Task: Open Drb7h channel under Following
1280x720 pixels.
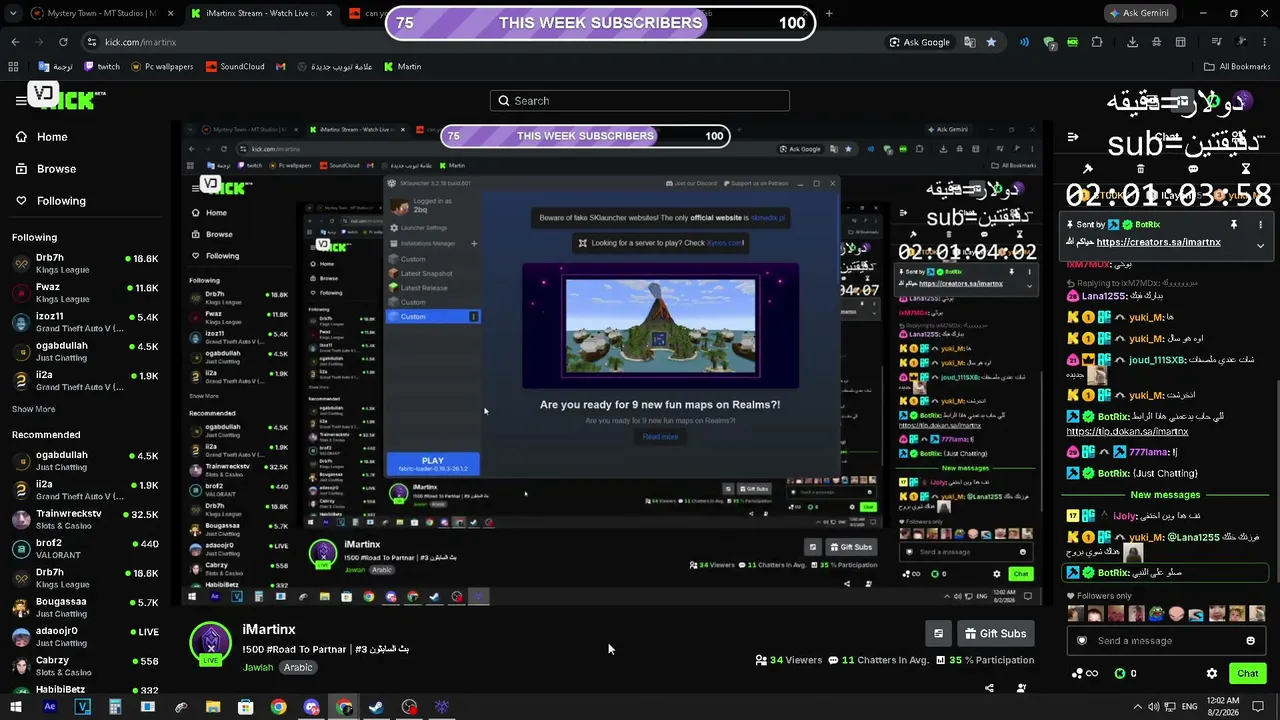Action: (x=85, y=264)
